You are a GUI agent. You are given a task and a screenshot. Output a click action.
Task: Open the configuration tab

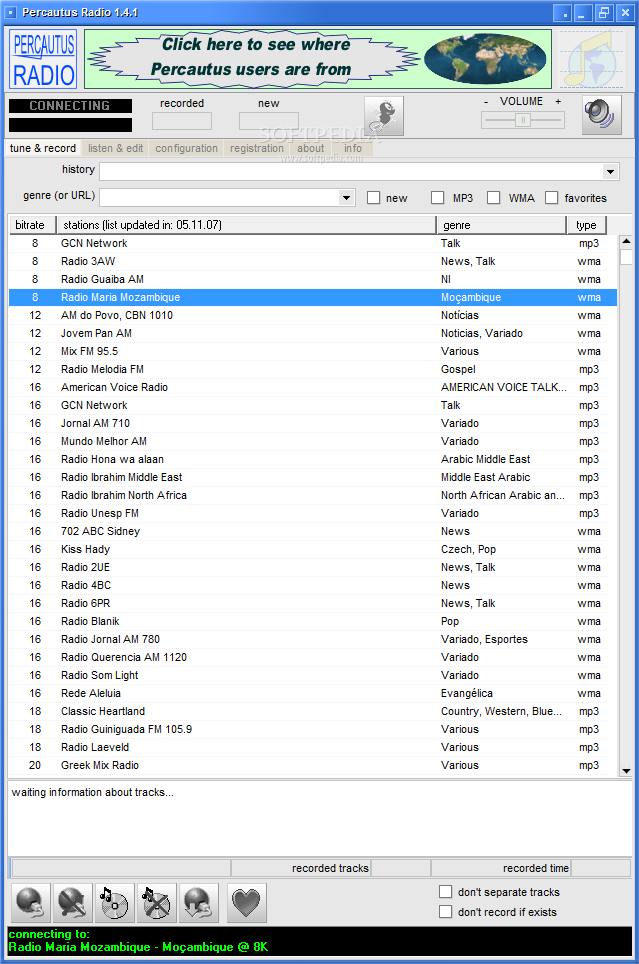pos(186,148)
